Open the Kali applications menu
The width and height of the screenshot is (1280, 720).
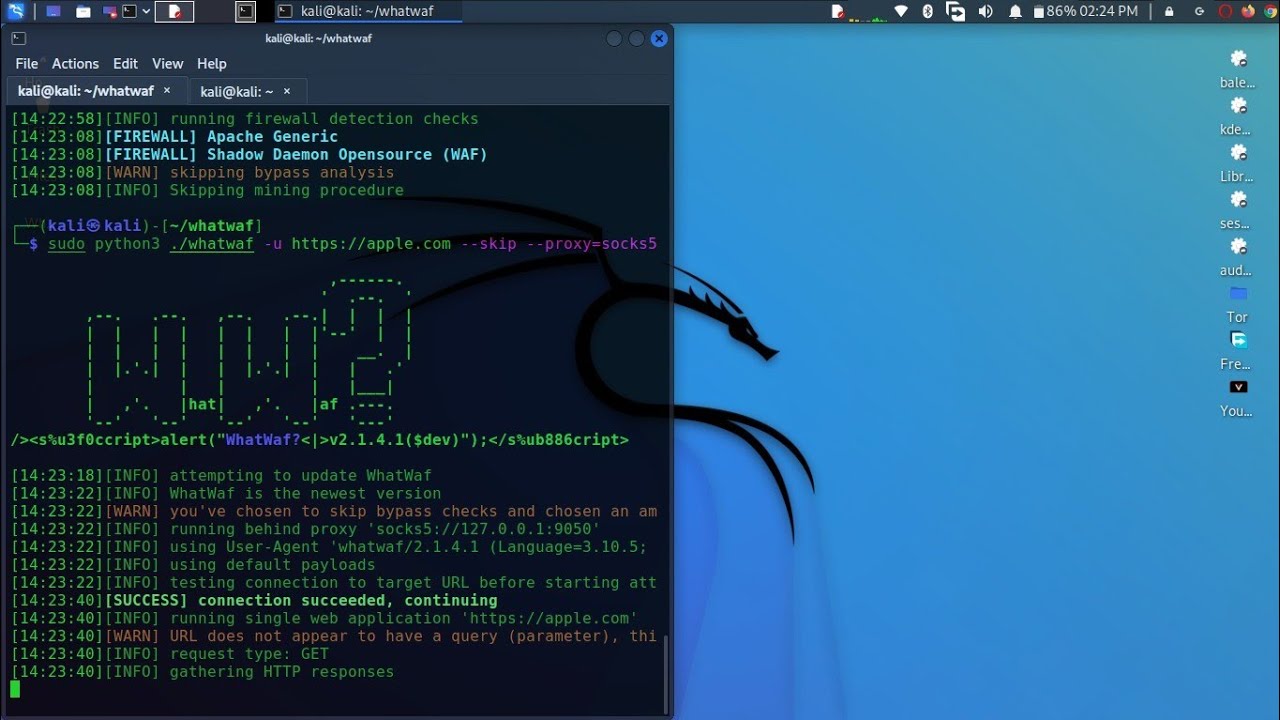click(x=16, y=11)
